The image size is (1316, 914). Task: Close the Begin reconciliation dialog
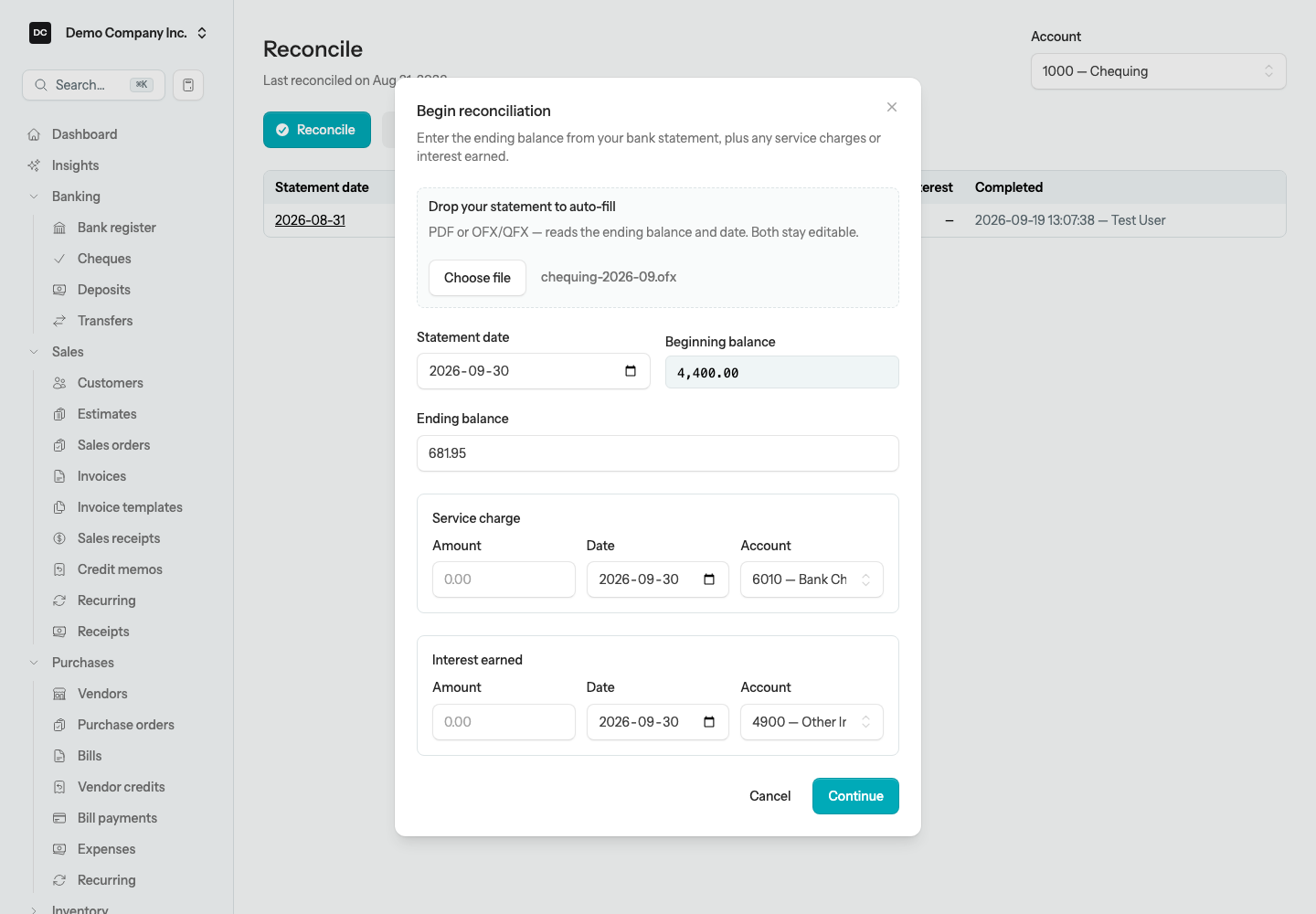pyautogui.click(x=892, y=107)
